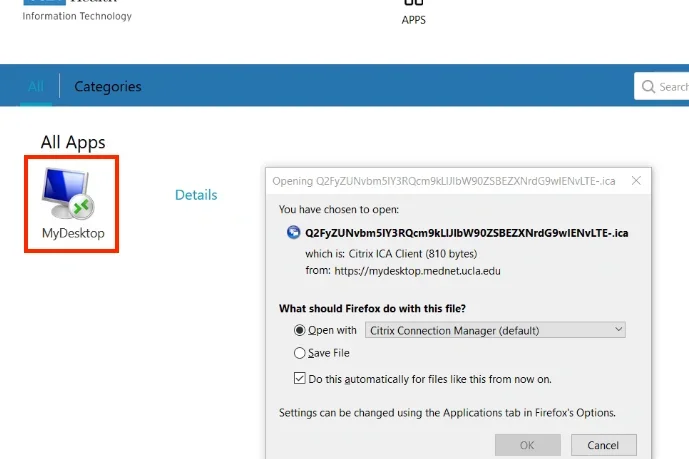Click the .ica file name text

coord(466,233)
